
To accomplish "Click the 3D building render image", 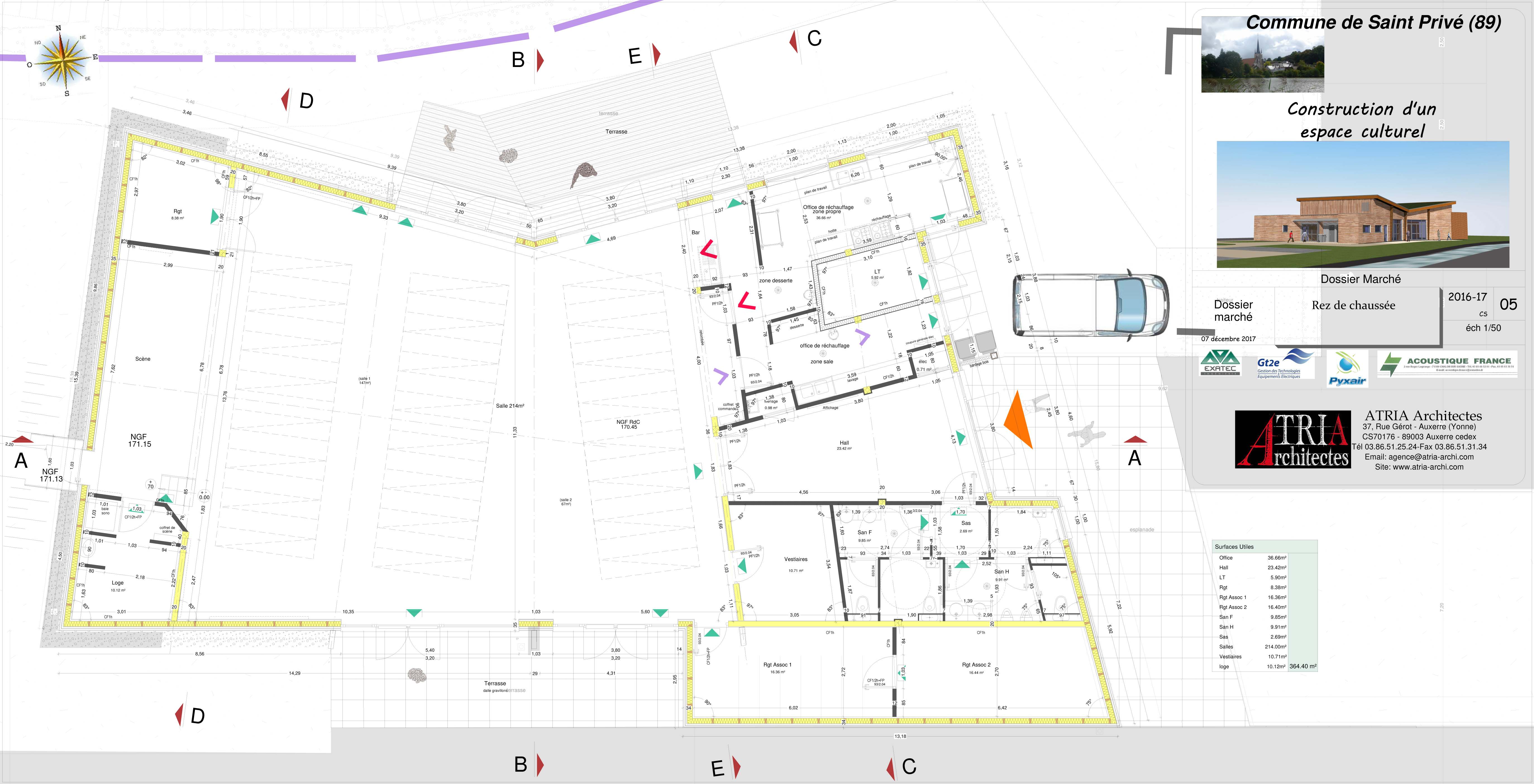I will coord(1363,204).
